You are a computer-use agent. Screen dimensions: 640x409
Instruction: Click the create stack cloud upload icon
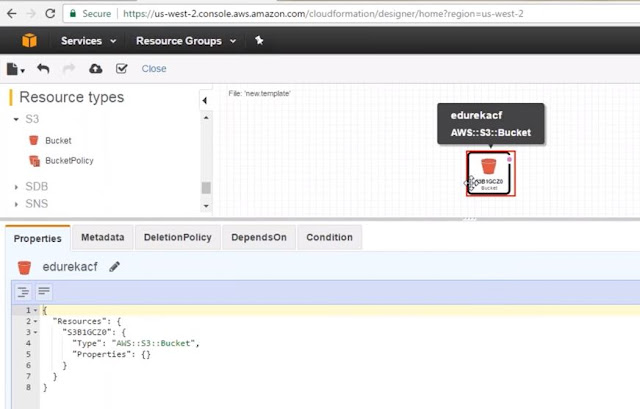click(x=96, y=69)
